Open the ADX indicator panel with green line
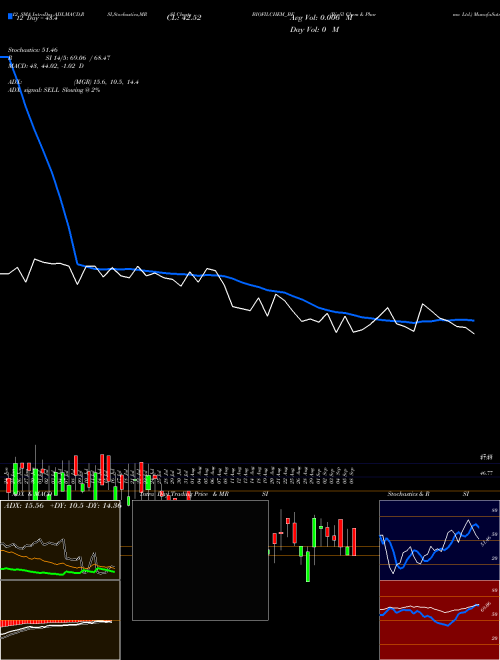 (x=60, y=540)
